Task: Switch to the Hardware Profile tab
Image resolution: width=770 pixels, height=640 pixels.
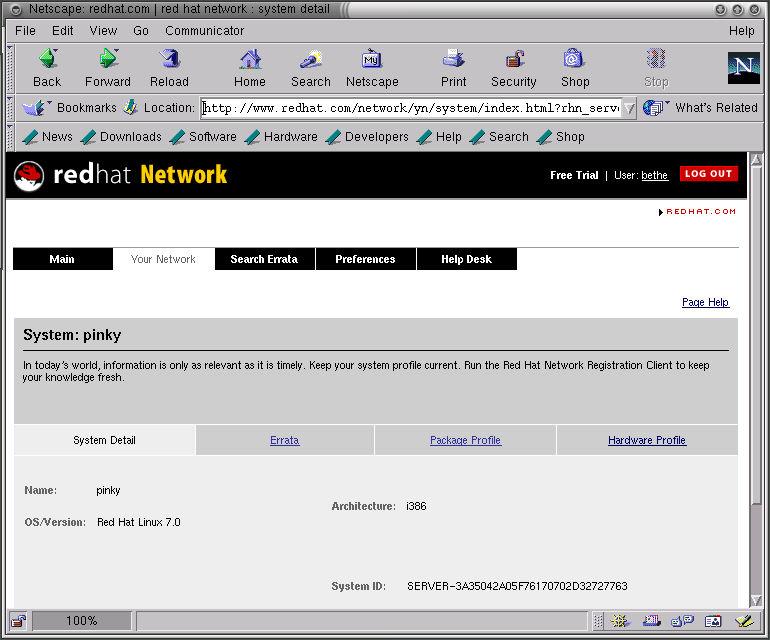Action: tap(647, 440)
